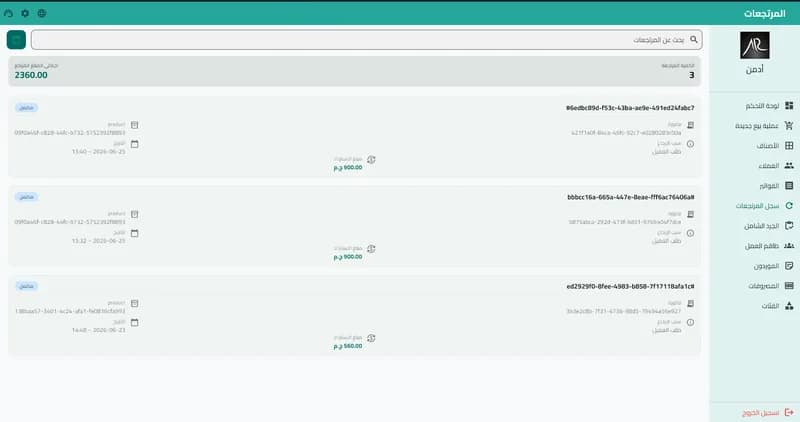Click info reason icon in card #6edbc89d
Viewport: 800px width, 422px height.
[690, 144]
